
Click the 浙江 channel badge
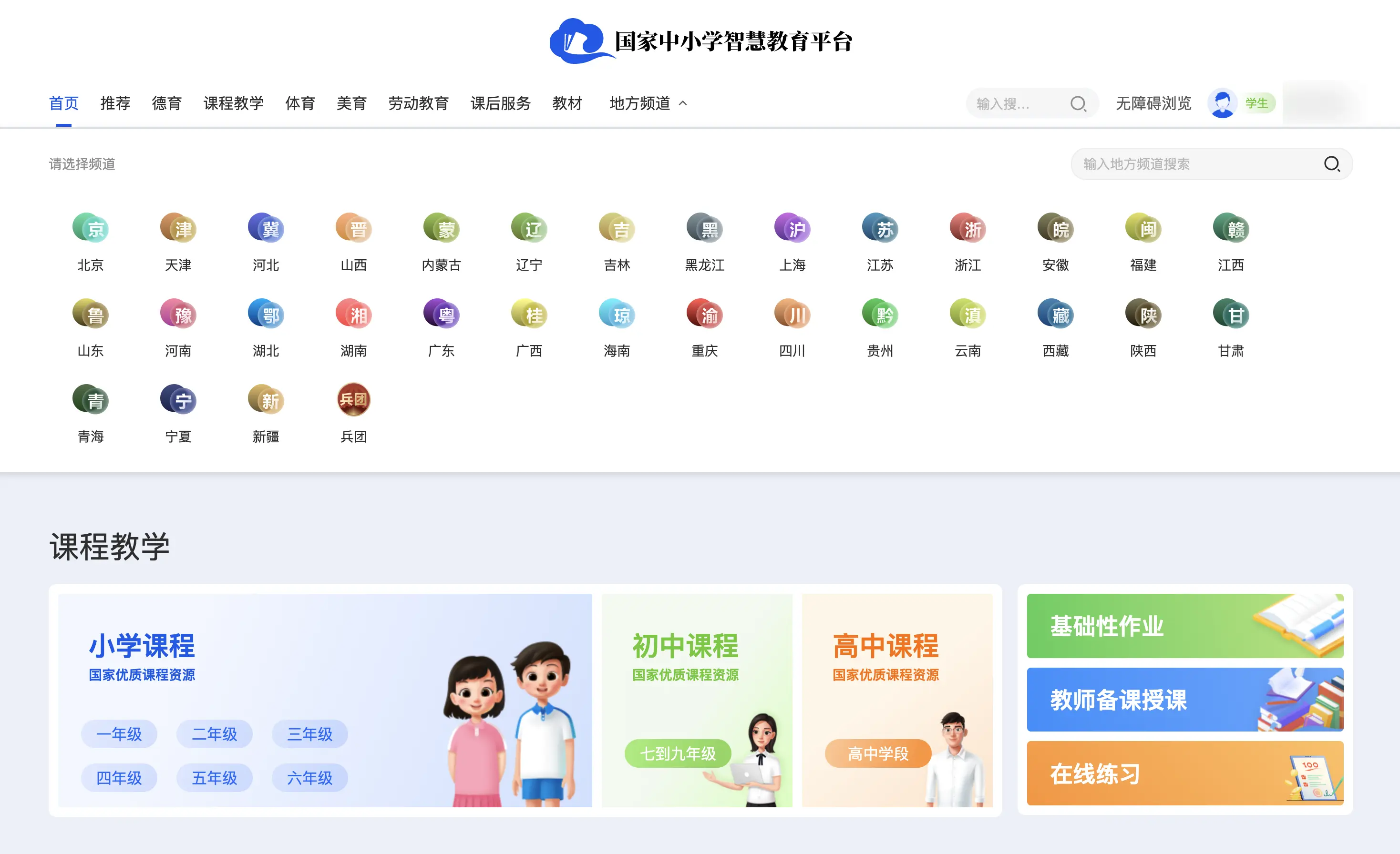pyautogui.click(x=968, y=228)
